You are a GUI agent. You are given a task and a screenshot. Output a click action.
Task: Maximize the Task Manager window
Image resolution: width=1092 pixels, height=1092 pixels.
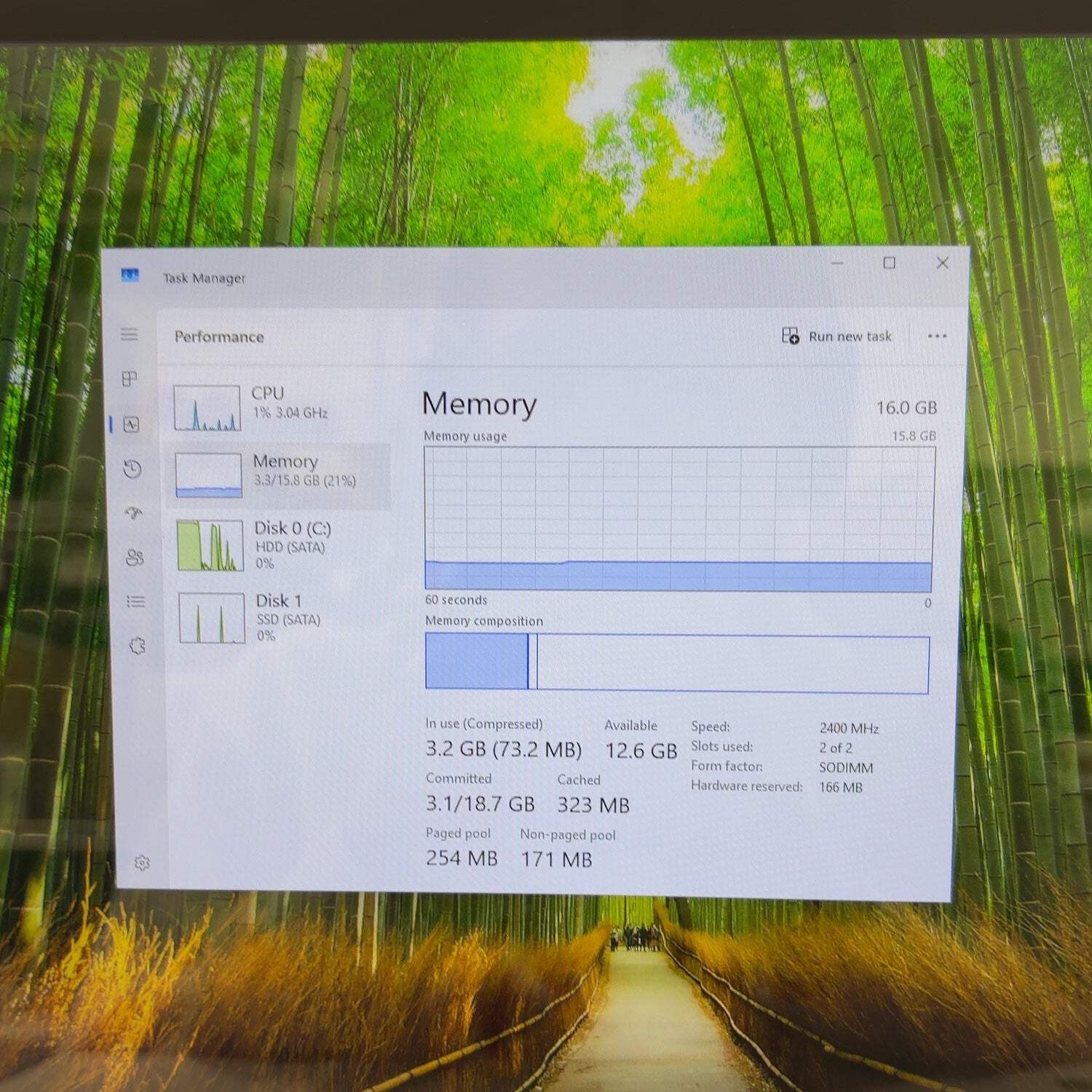point(889,263)
